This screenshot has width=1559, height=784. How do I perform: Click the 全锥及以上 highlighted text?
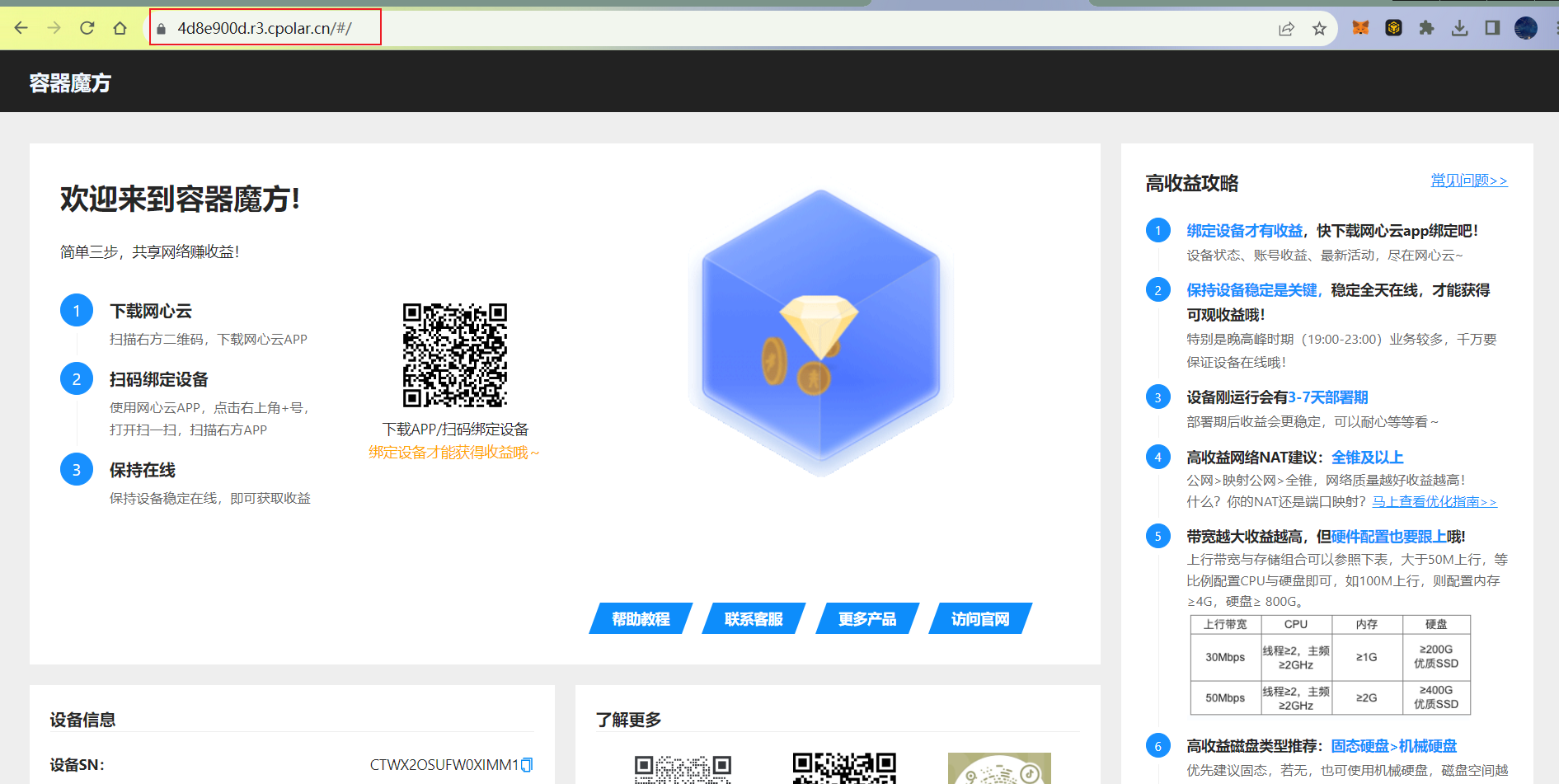click(x=1368, y=458)
